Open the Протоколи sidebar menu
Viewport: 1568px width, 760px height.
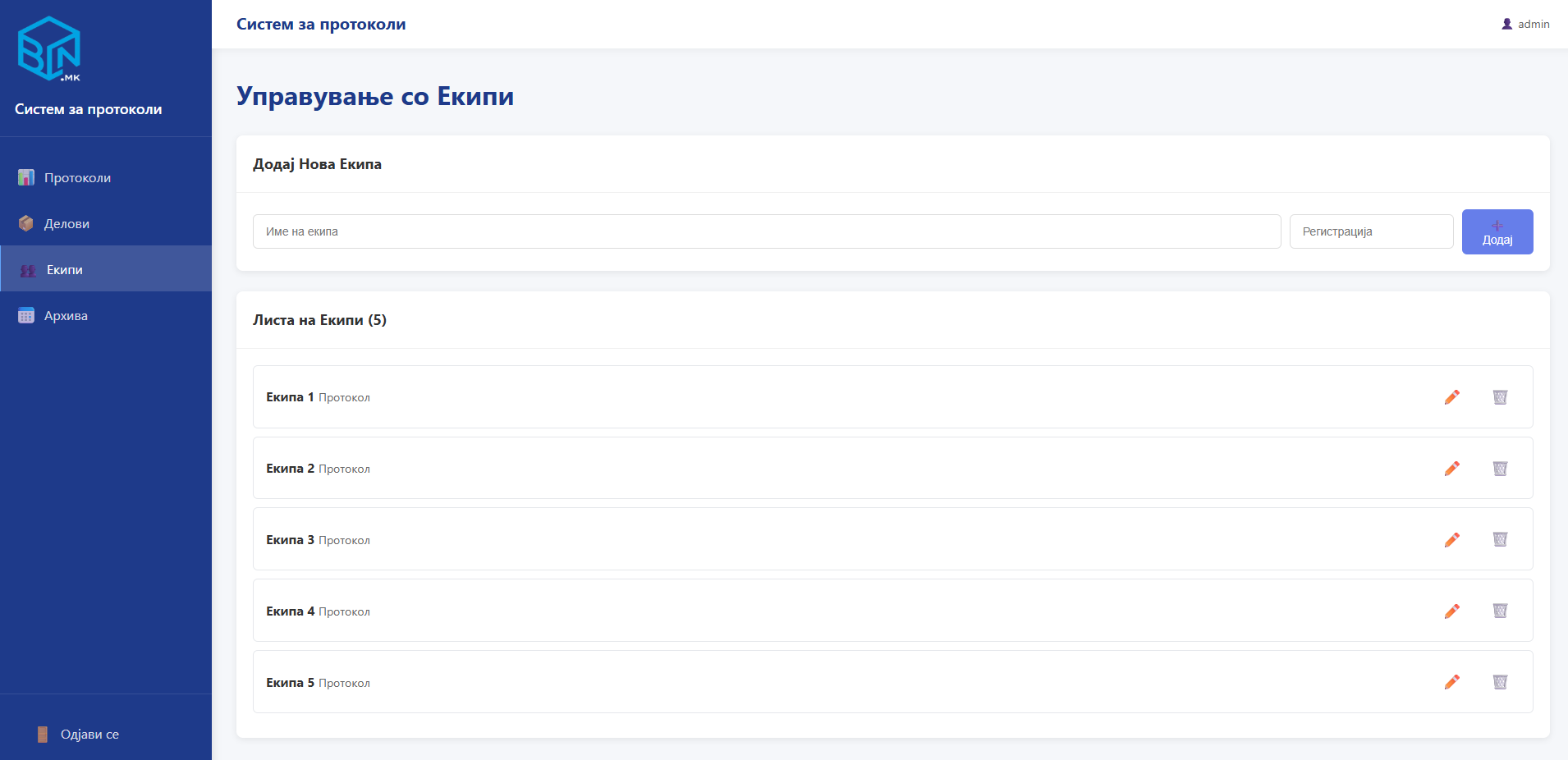pos(77,178)
